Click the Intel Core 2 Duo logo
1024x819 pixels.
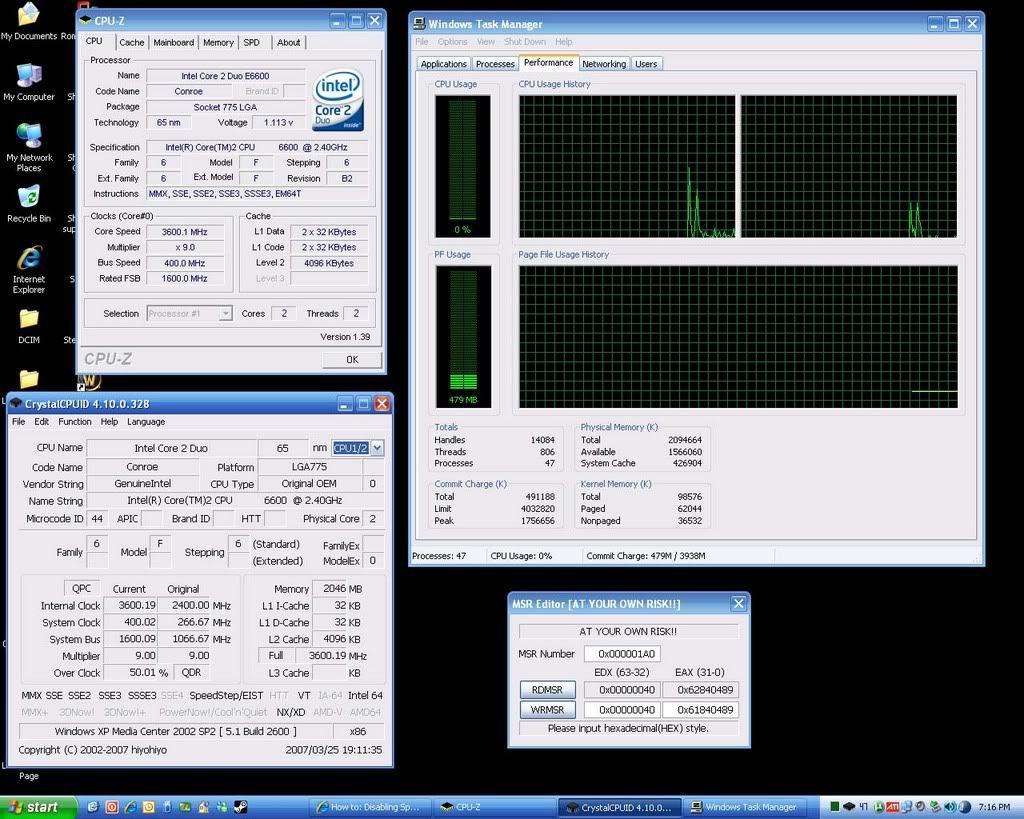338,100
